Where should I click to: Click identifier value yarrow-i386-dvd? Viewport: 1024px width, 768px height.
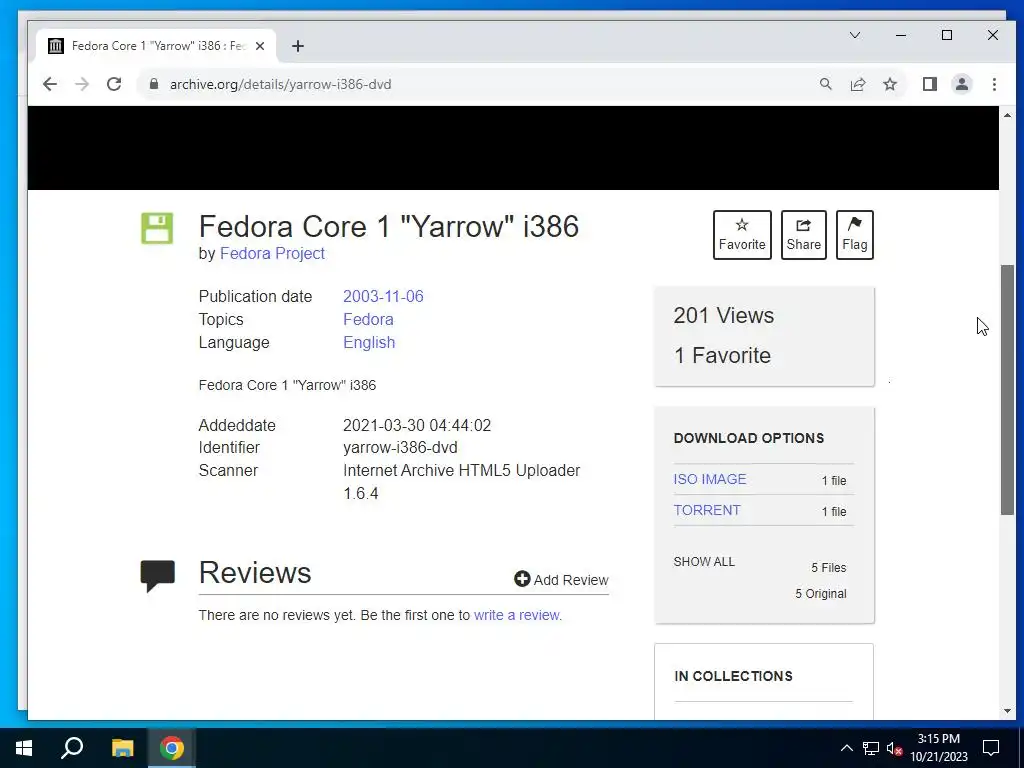(400, 447)
